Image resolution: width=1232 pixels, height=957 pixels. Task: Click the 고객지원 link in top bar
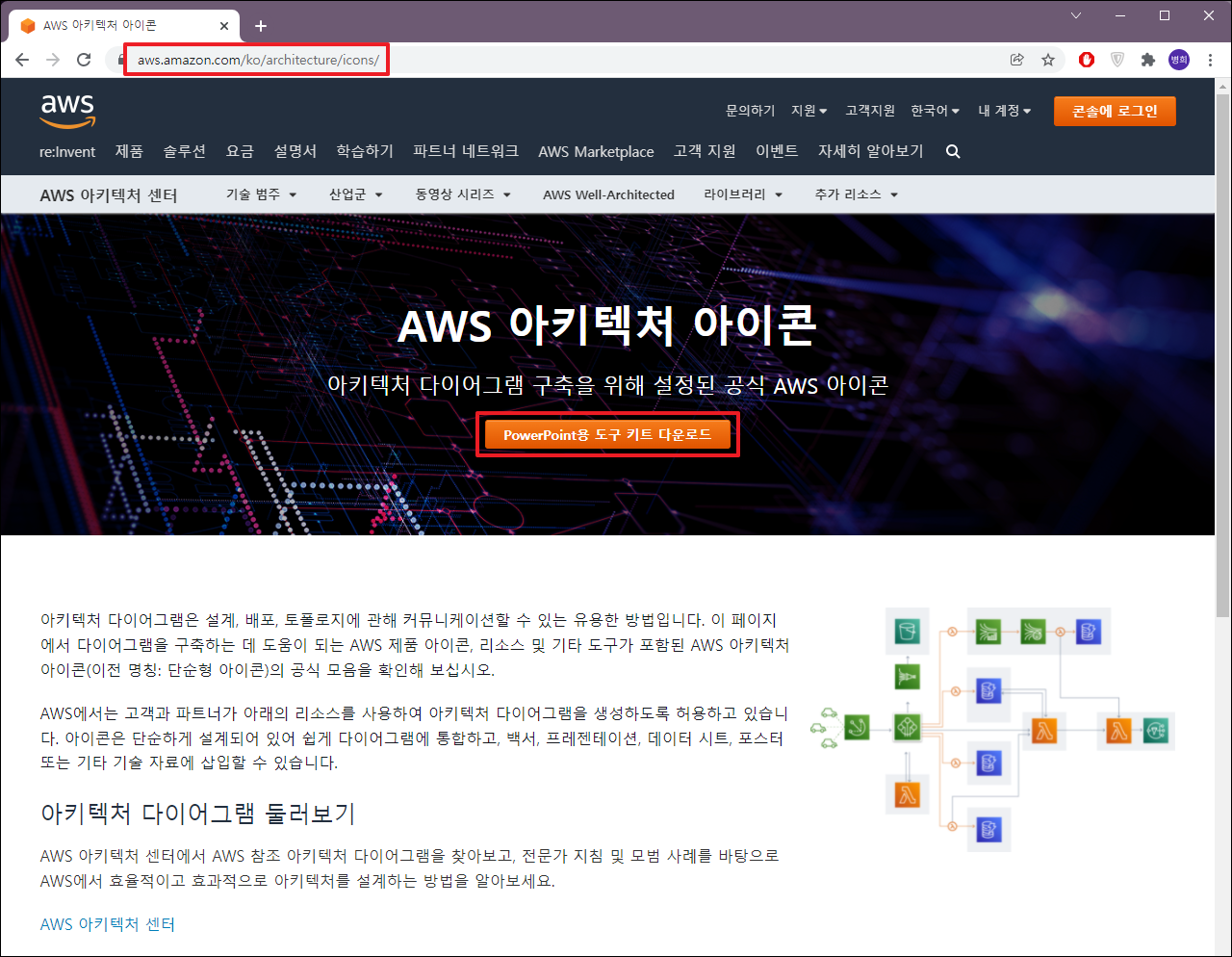point(869,111)
